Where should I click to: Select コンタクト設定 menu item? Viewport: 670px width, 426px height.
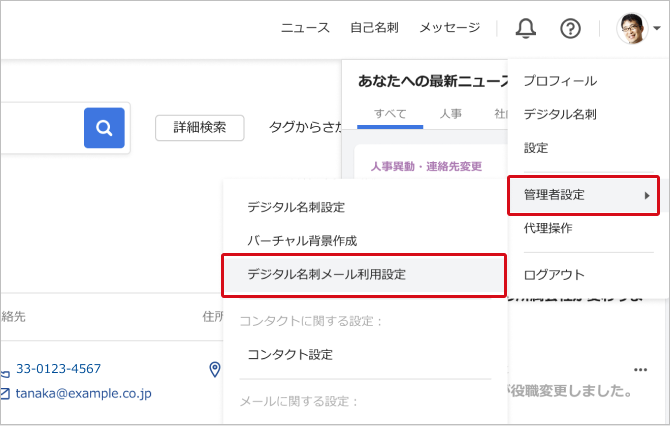click(290, 354)
